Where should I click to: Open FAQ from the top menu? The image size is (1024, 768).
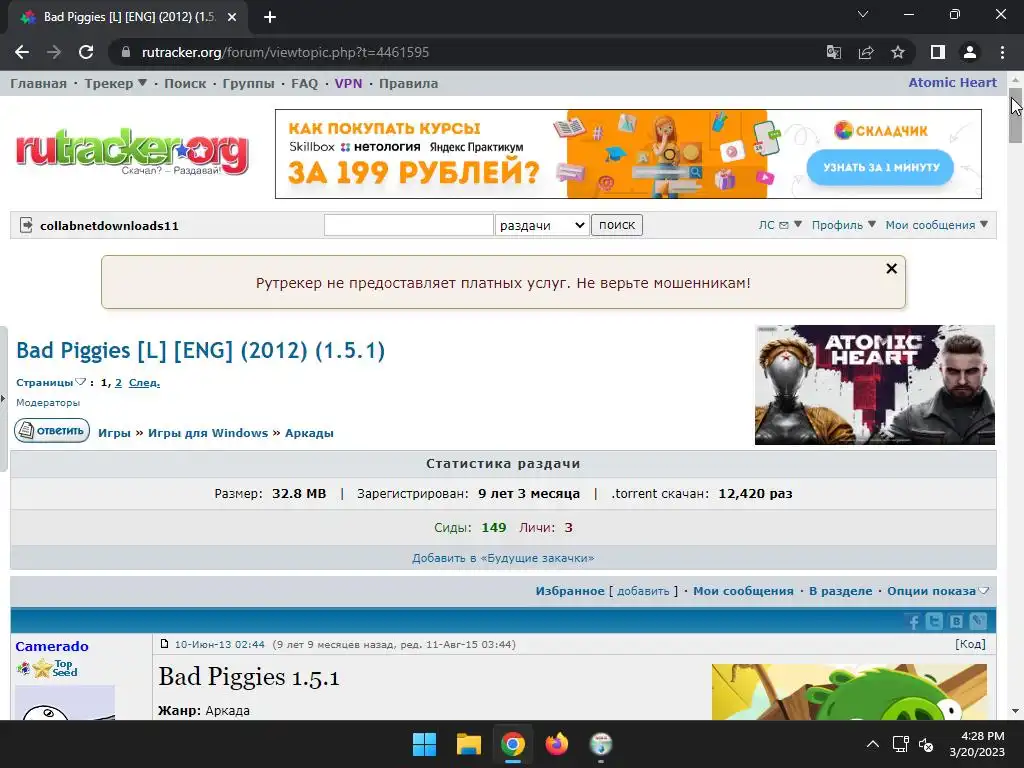pos(304,84)
